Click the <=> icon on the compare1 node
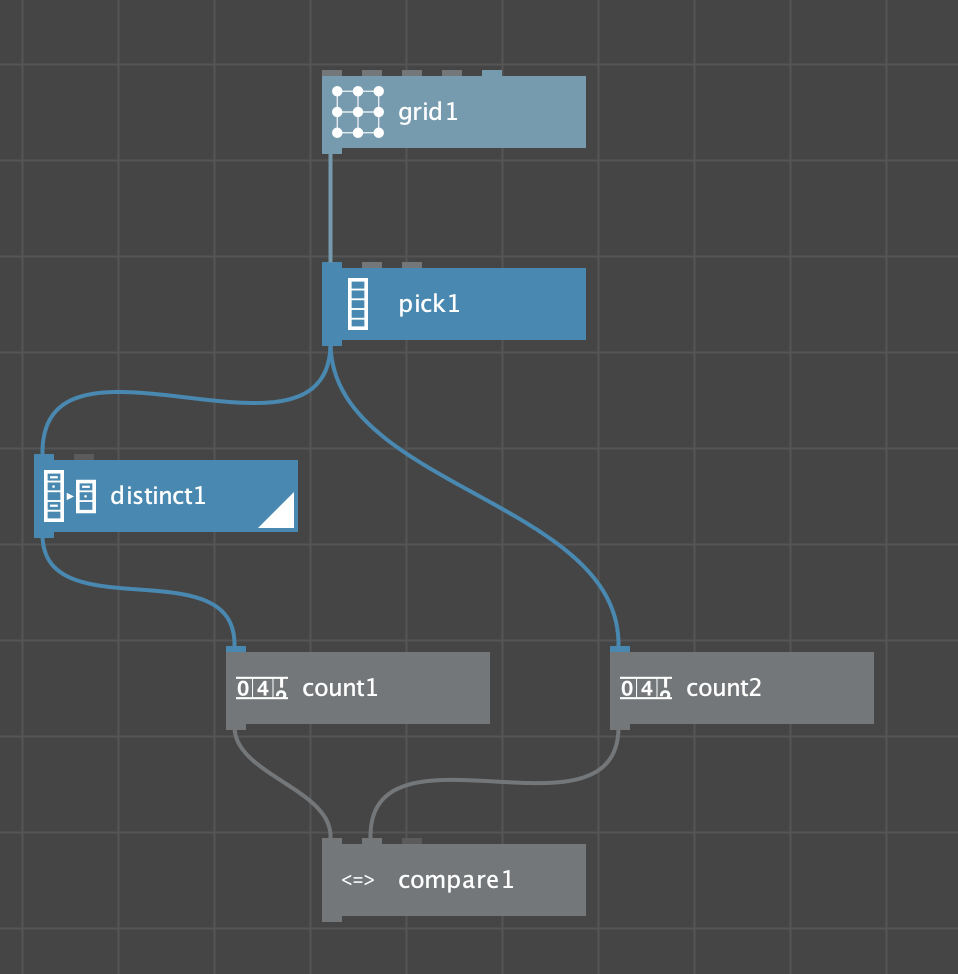Viewport: 958px width, 974px height. tap(358, 880)
